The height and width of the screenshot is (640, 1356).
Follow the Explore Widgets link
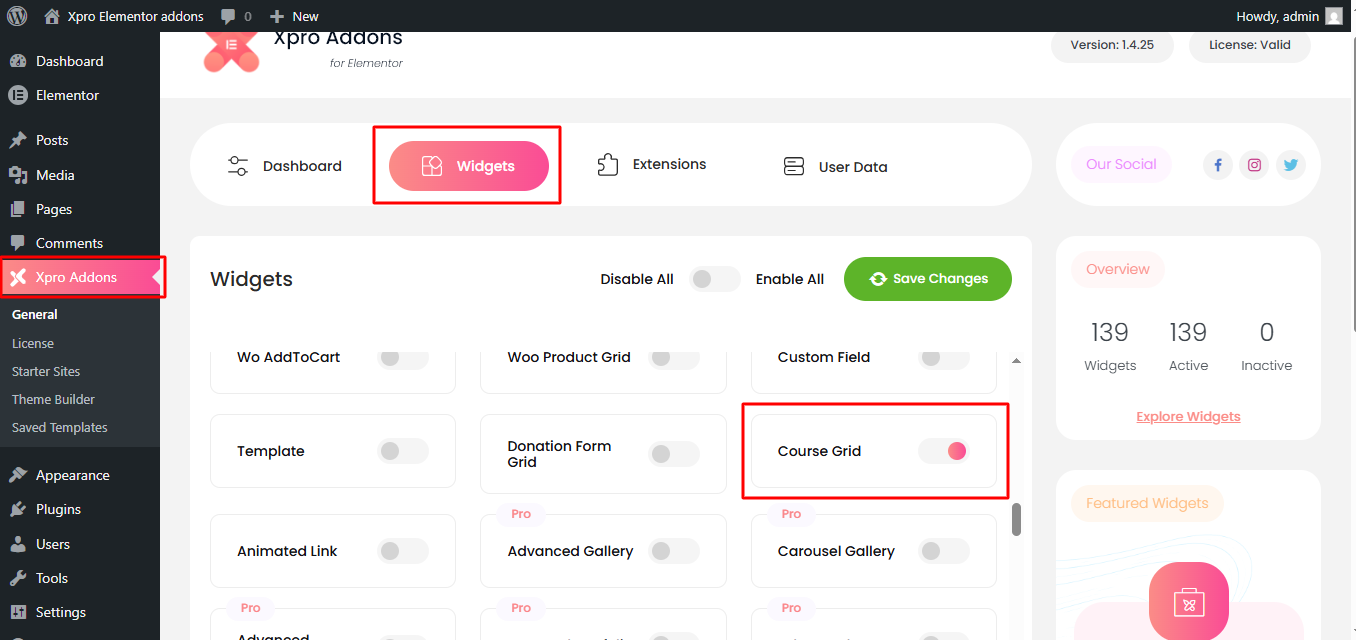(x=1188, y=417)
